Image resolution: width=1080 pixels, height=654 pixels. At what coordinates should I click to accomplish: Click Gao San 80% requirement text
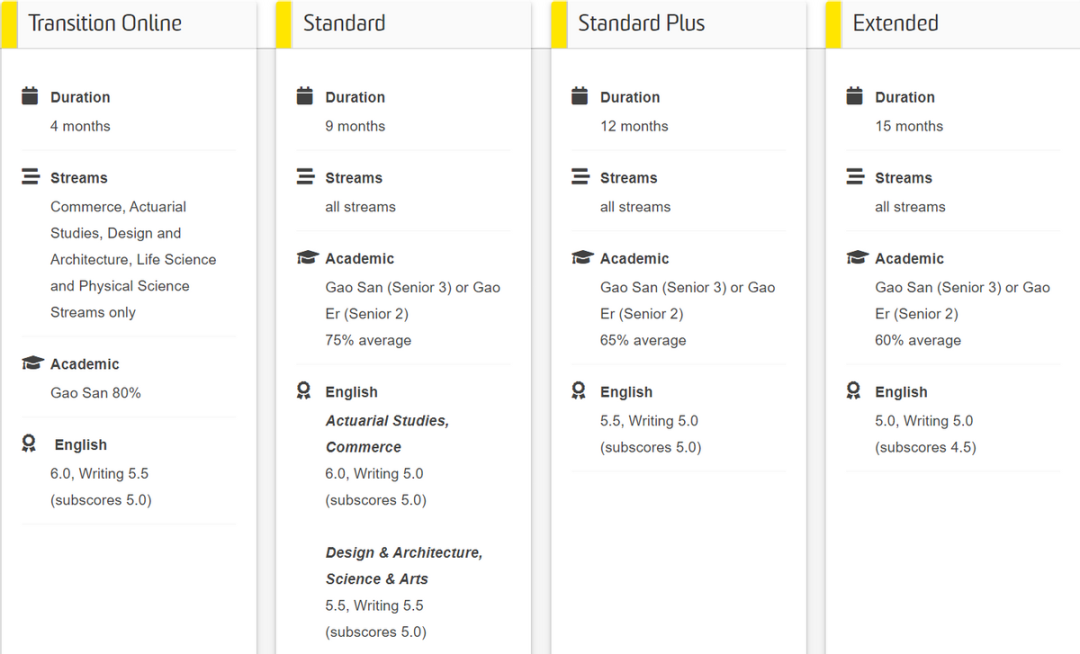tap(95, 393)
